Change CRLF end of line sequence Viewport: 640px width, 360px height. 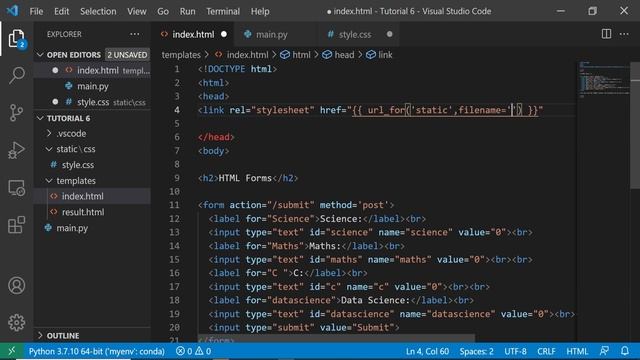tap(546, 351)
